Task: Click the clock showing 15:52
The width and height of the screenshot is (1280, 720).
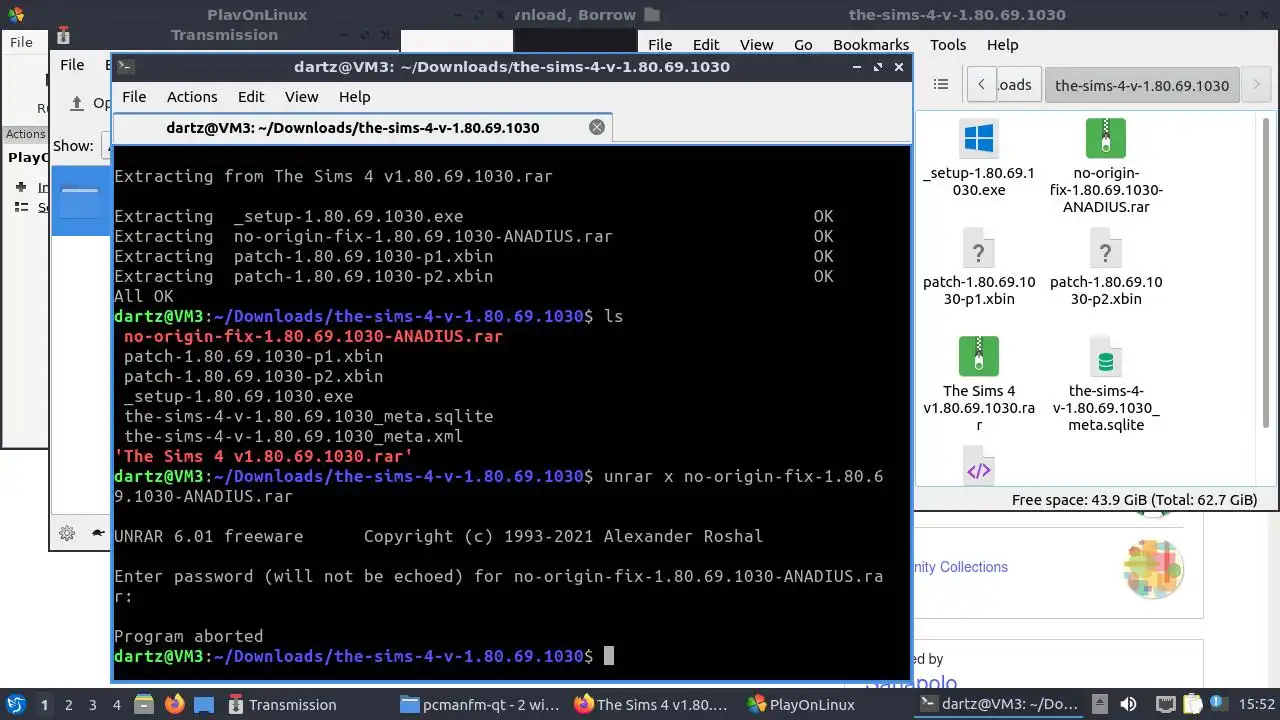Action: [x=1258, y=704]
